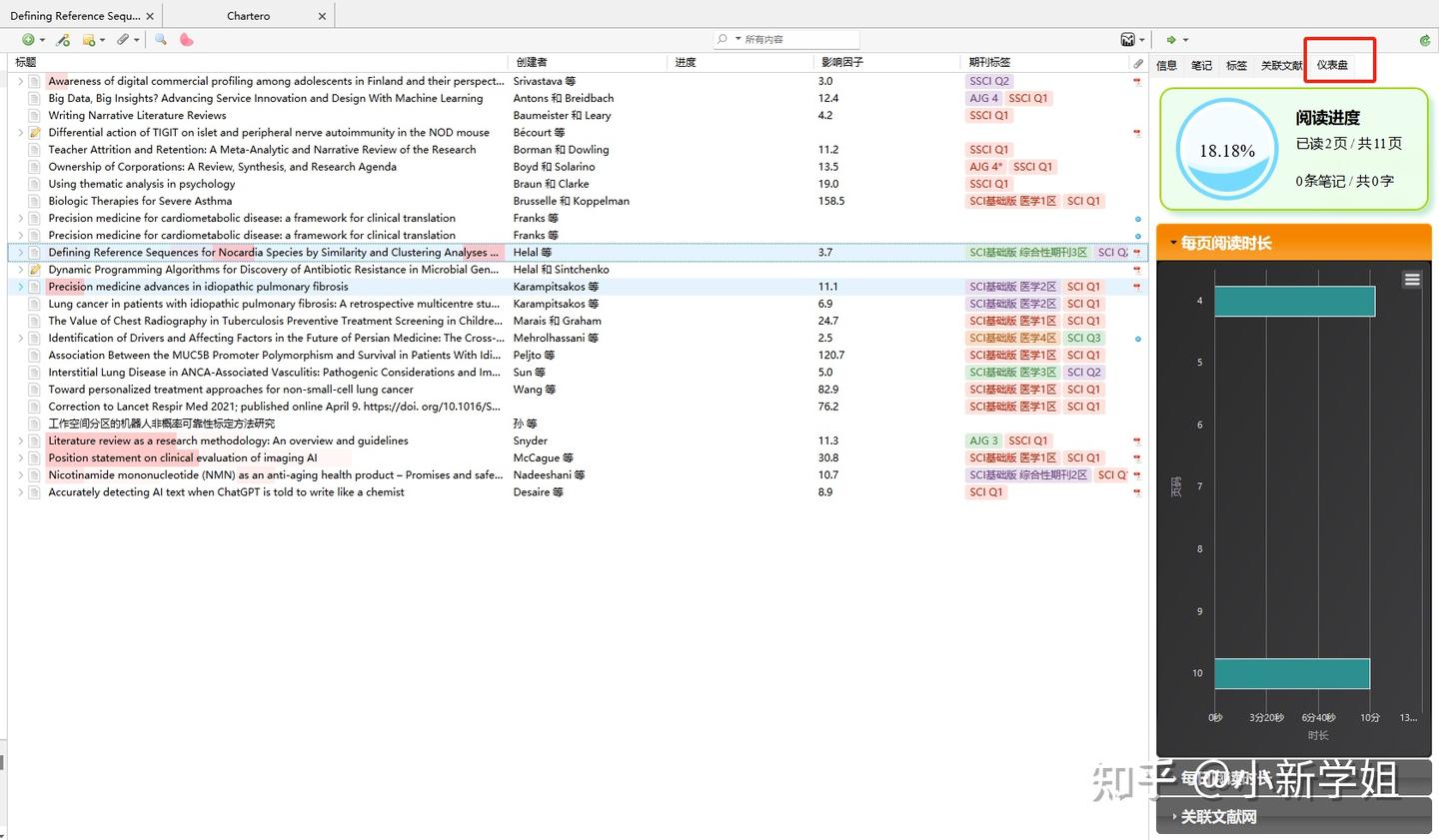This screenshot has height=840, width=1439.
Task: Click the Add Item by Identifier wand icon
Action: (x=63, y=40)
